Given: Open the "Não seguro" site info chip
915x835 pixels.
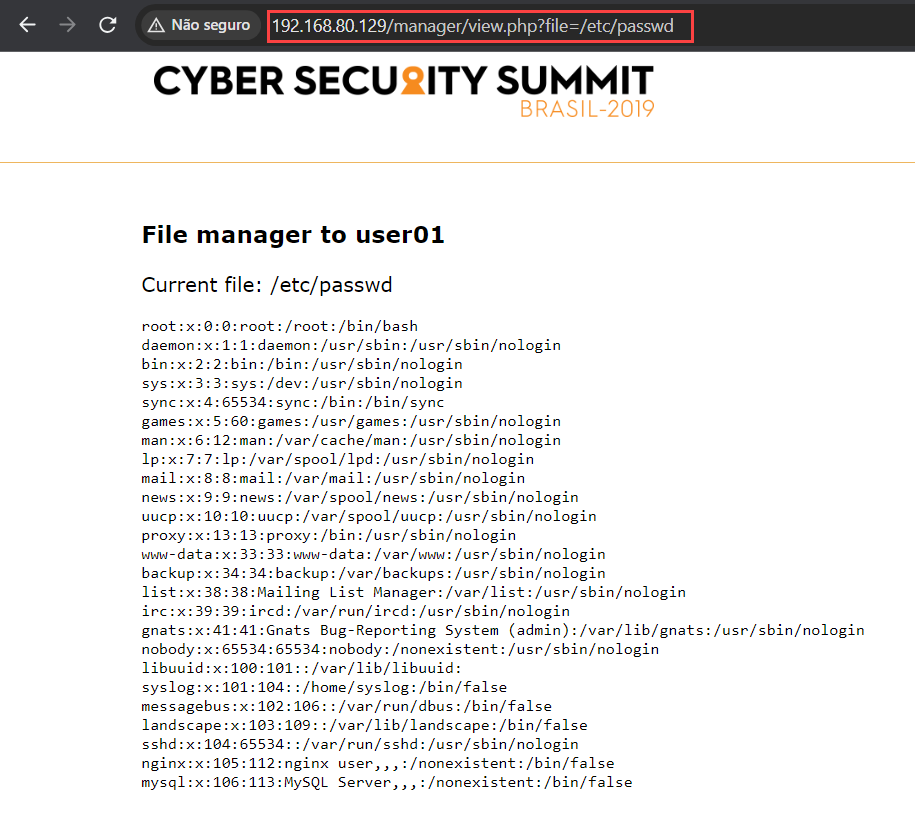Looking at the screenshot, I should point(198,25).
